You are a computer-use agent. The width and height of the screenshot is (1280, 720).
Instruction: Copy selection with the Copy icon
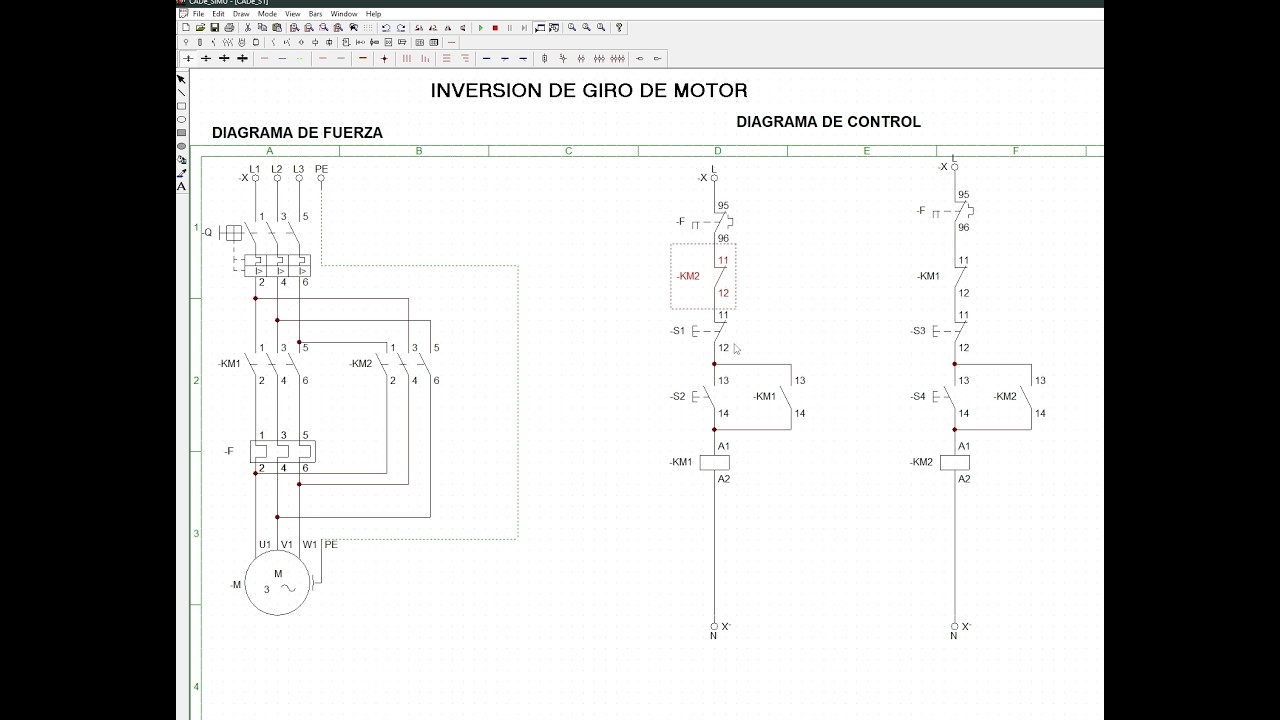(x=262, y=28)
